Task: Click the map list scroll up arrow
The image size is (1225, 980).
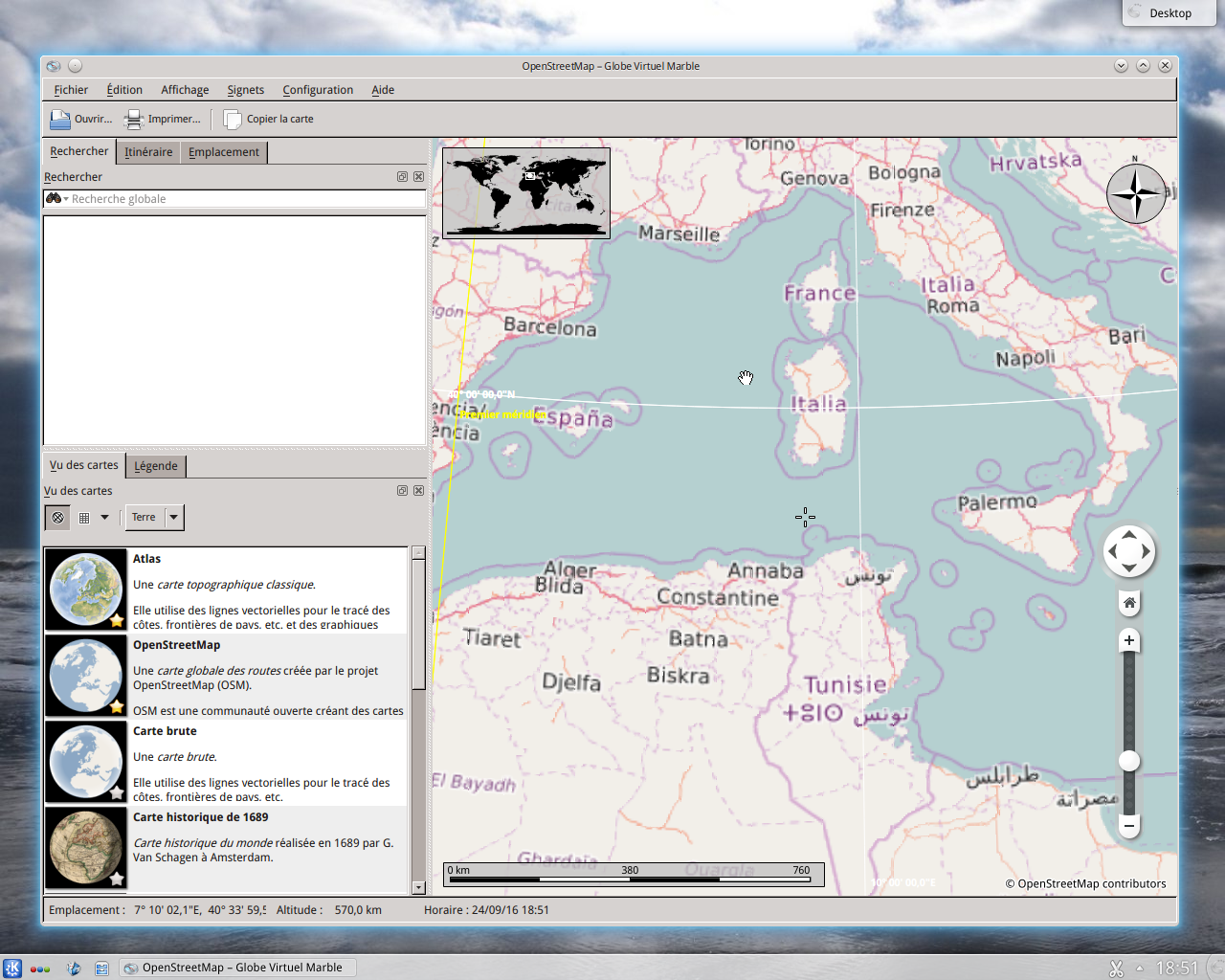Action: pyautogui.click(x=418, y=553)
